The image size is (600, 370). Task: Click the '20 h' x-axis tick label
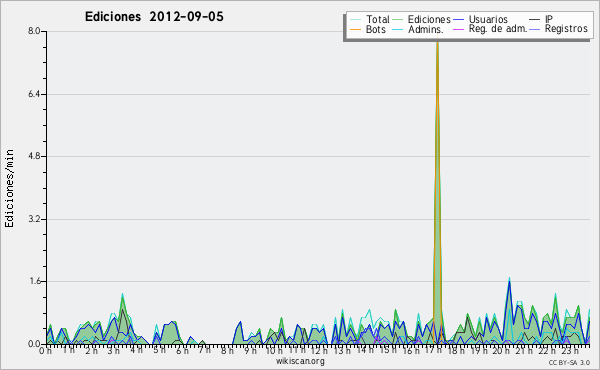(501, 351)
